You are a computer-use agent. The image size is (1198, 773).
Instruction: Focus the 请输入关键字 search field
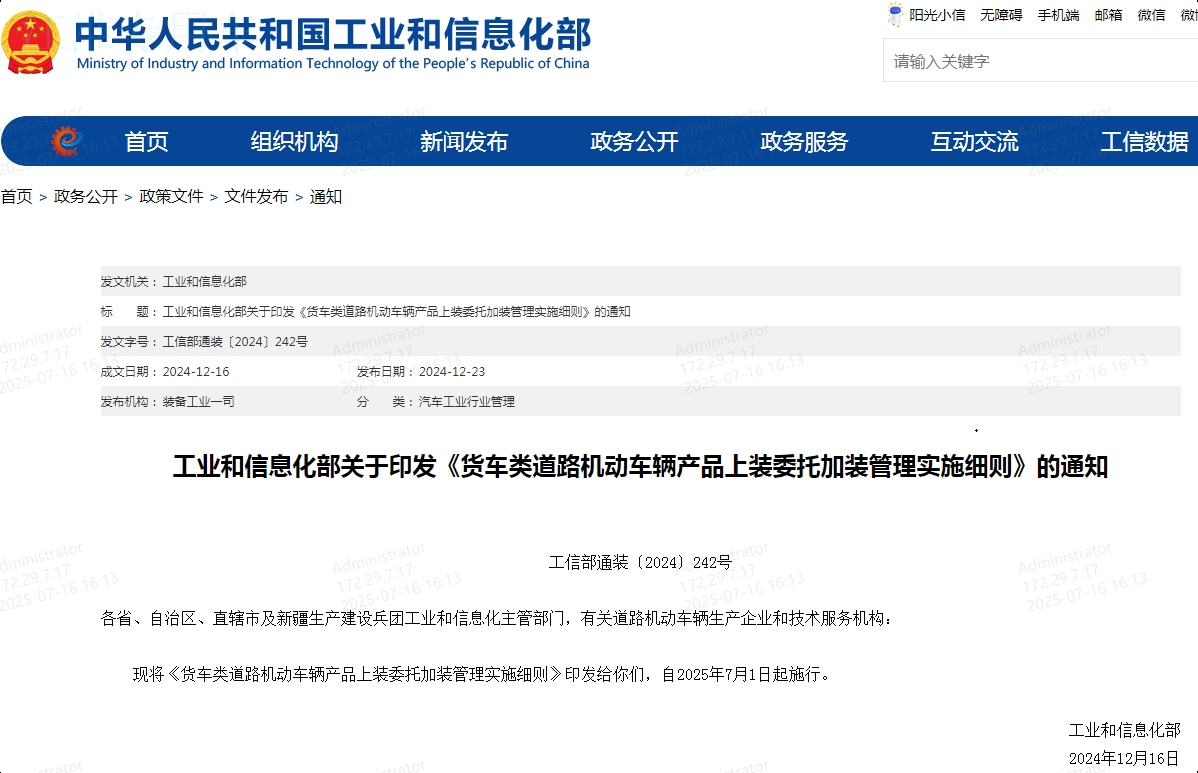1041,61
